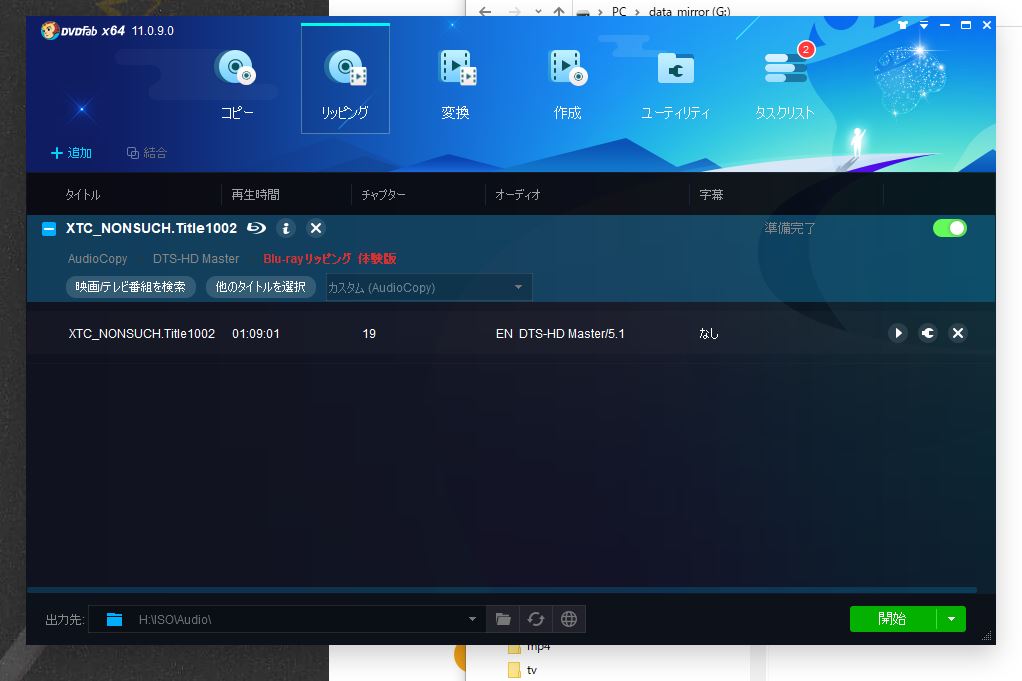Close the DVDFab window
This screenshot has width=1022, height=681.
(x=987, y=25)
